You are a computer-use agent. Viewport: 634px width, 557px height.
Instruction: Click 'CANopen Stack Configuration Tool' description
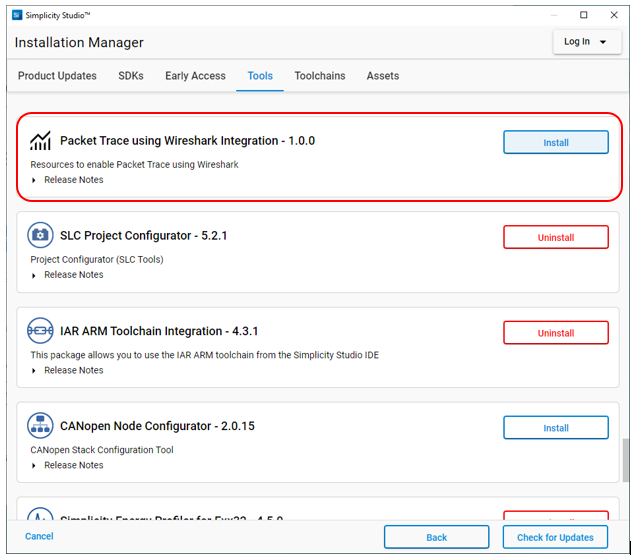(x=102, y=450)
